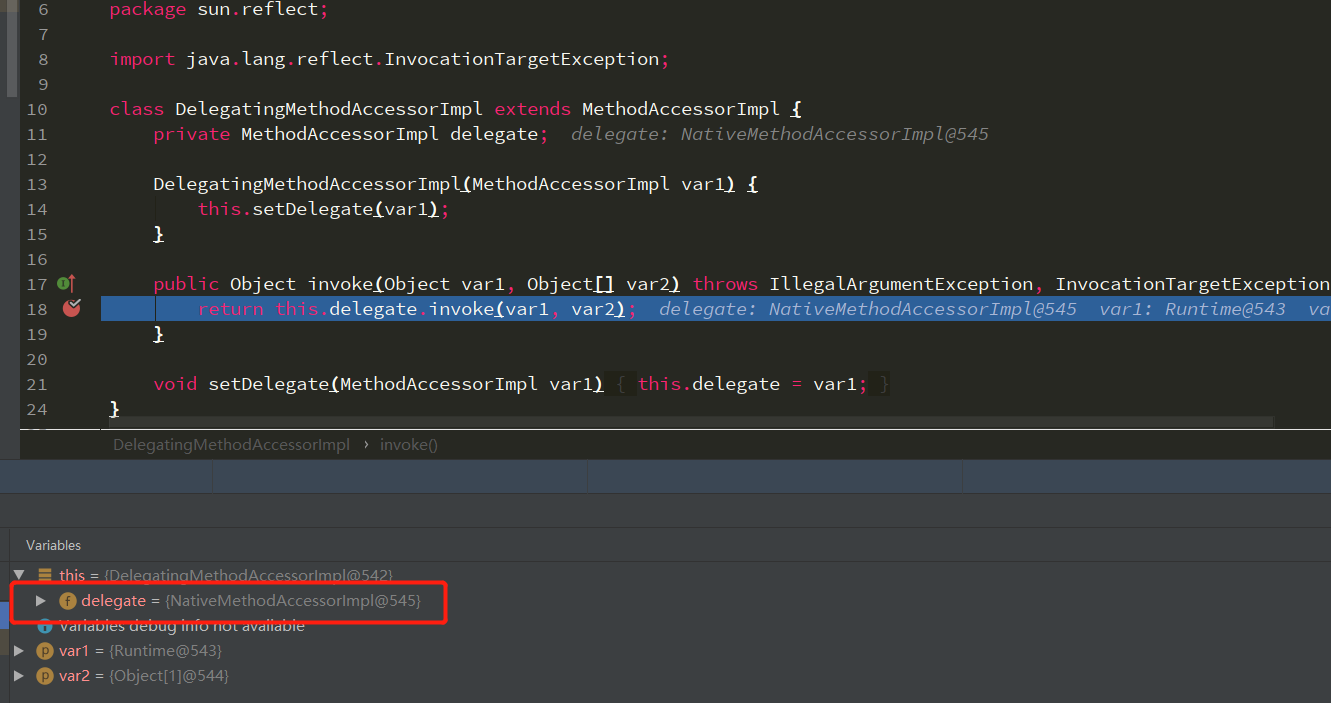This screenshot has width=1331, height=703.
Task: Click the public Object invoke method signature
Action: click(741, 284)
